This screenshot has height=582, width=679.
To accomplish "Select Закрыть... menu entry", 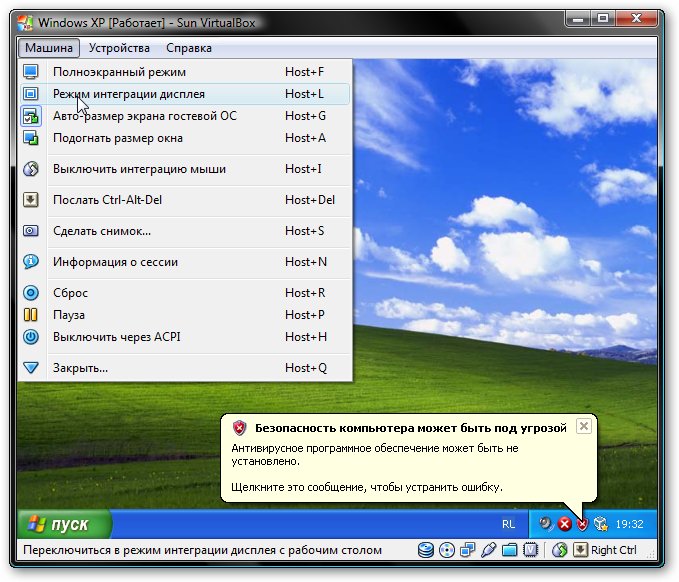I will coord(185,368).
